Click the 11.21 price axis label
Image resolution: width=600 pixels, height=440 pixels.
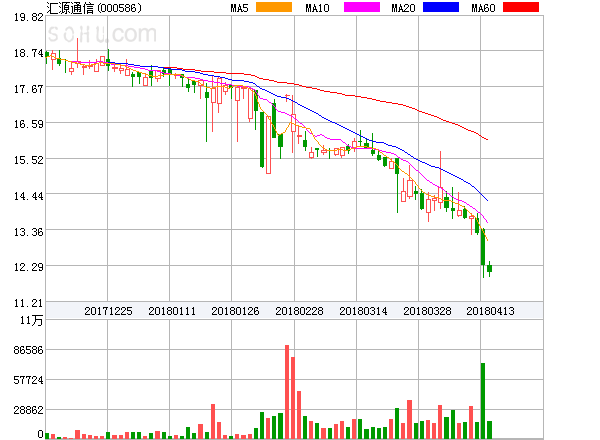pos(29,303)
